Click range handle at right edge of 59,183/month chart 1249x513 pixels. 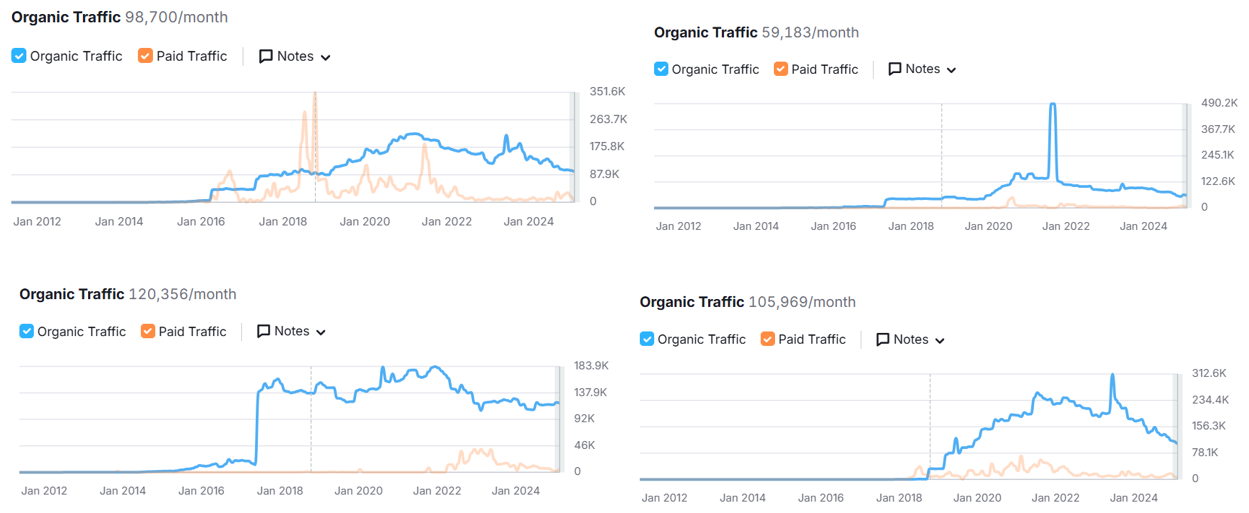[1188, 155]
